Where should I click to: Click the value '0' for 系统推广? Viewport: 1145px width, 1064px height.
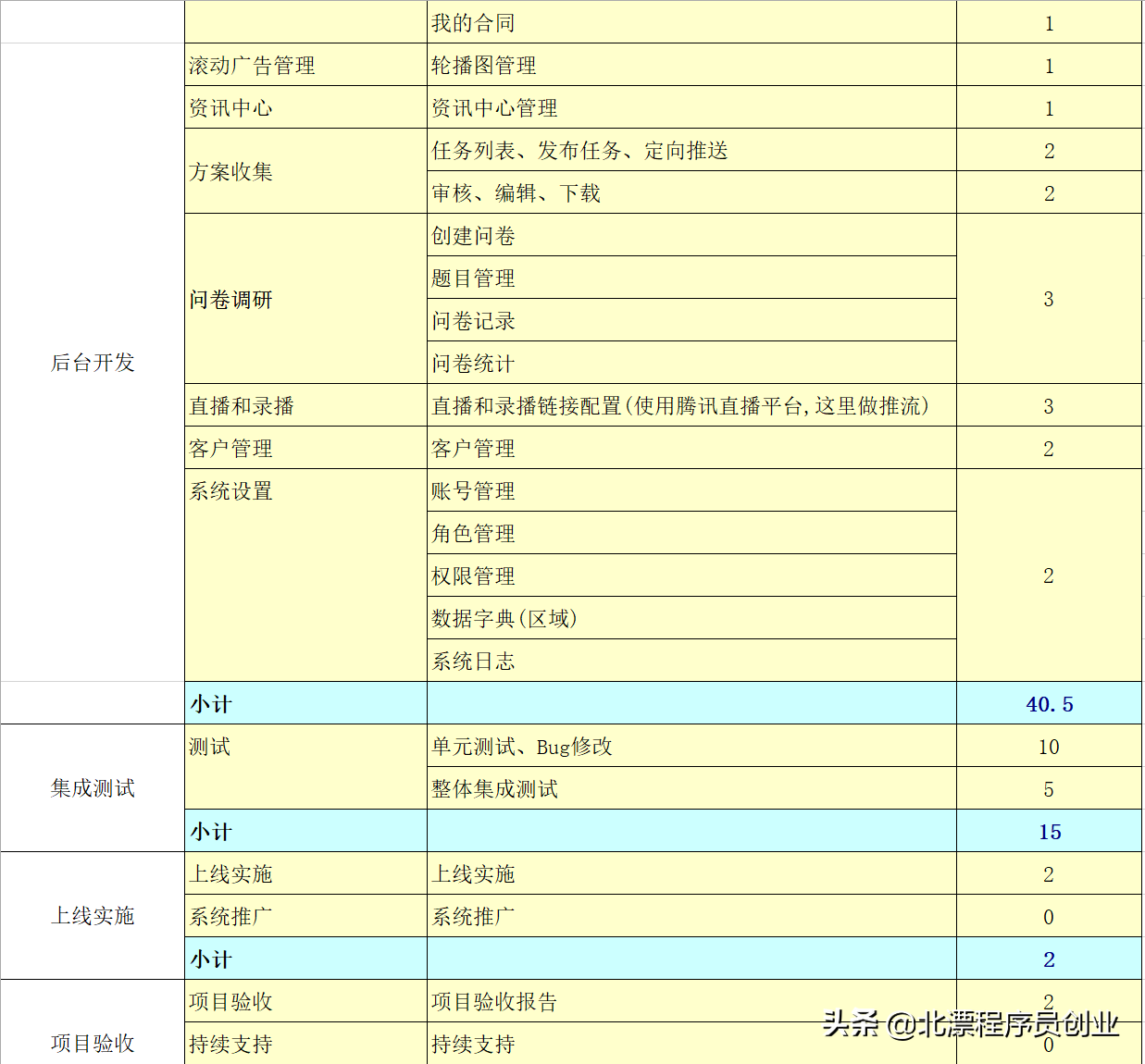point(1049,916)
